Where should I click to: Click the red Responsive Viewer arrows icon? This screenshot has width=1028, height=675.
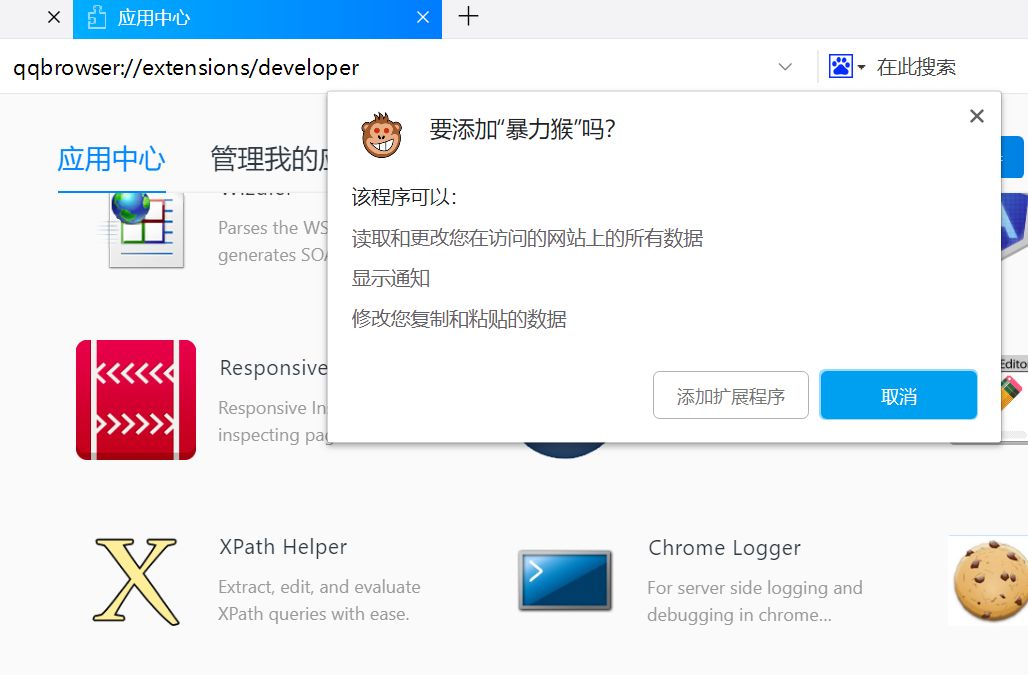click(x=135, y=399)
